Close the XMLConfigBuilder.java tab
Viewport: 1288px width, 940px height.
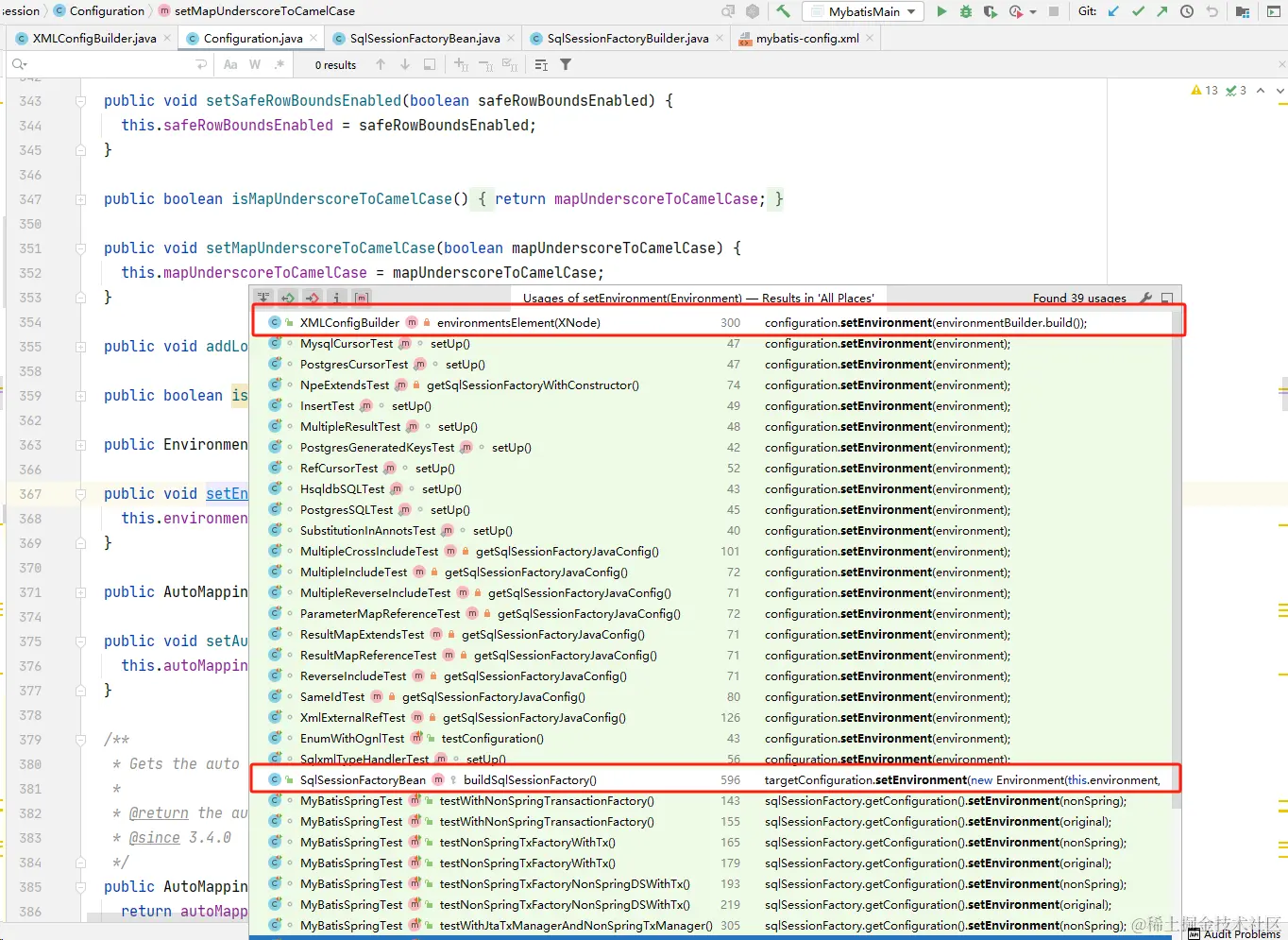point(167,38)
